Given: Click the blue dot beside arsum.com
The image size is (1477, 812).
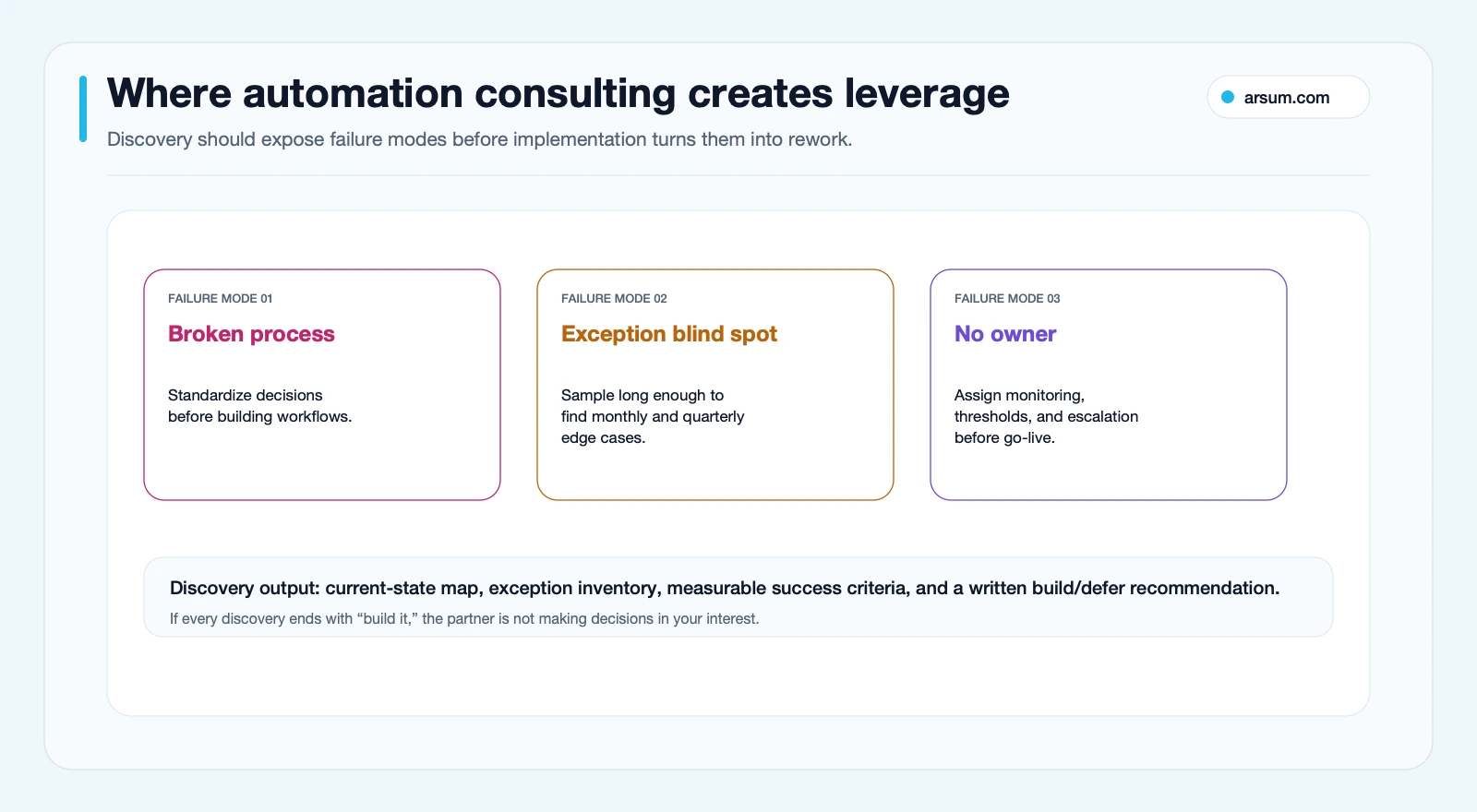Looking at the screenshot, I should point(1228,97).
